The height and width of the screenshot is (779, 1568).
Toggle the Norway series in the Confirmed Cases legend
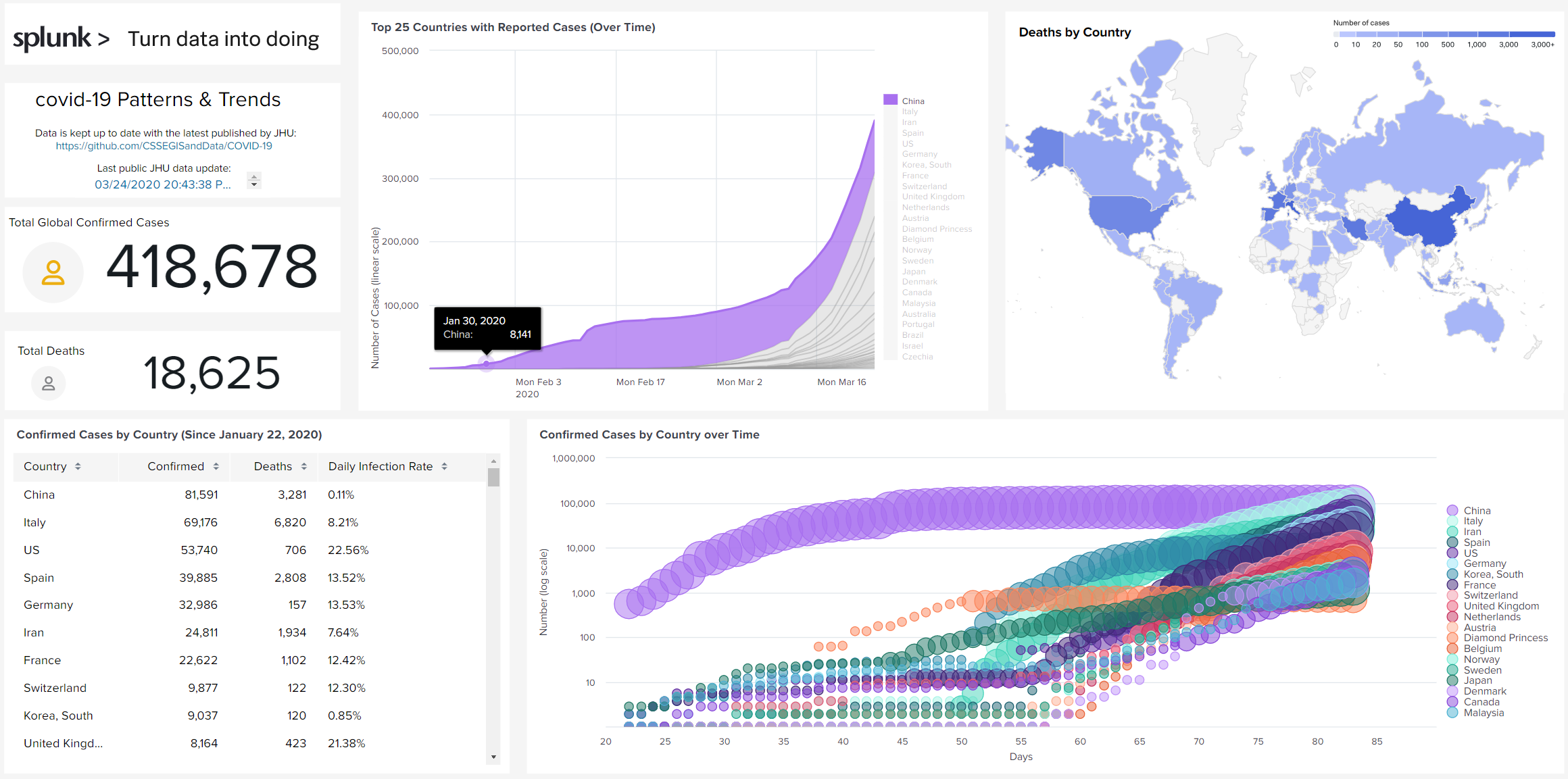click(1481, 659)
